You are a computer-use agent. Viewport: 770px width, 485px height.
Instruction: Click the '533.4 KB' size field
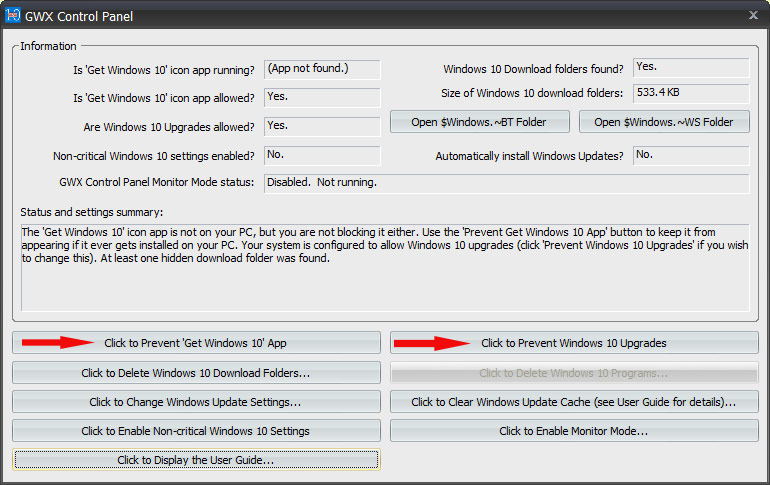point(691,93)
